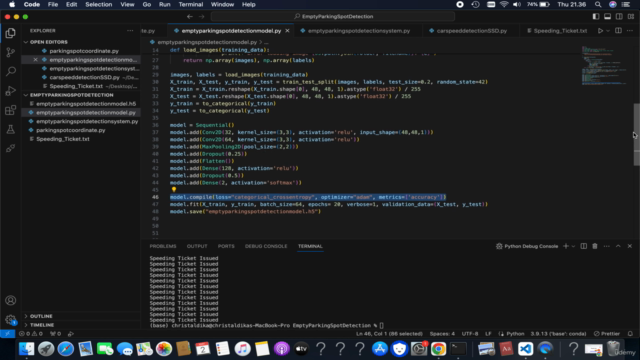Viewport: 640px width, 360px height.
Task: Collapse the Open Editors section
Action: (x=49, y=42)
